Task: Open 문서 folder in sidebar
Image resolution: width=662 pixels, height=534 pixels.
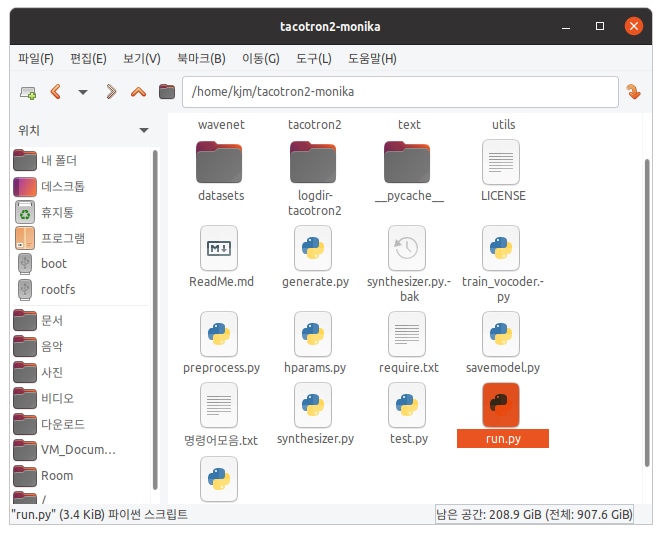Action: pyautogui.click(x=80, y=320)
